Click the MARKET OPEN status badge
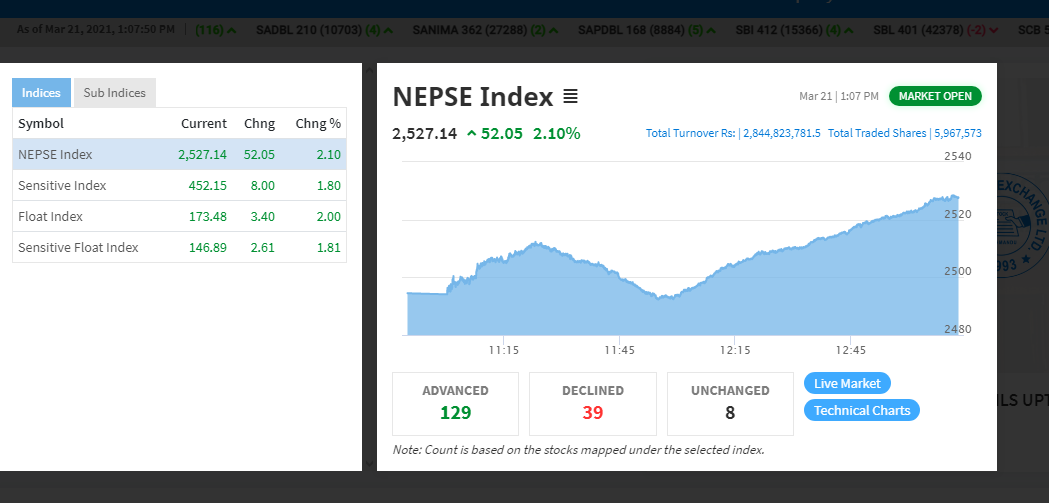 point(935,96)
